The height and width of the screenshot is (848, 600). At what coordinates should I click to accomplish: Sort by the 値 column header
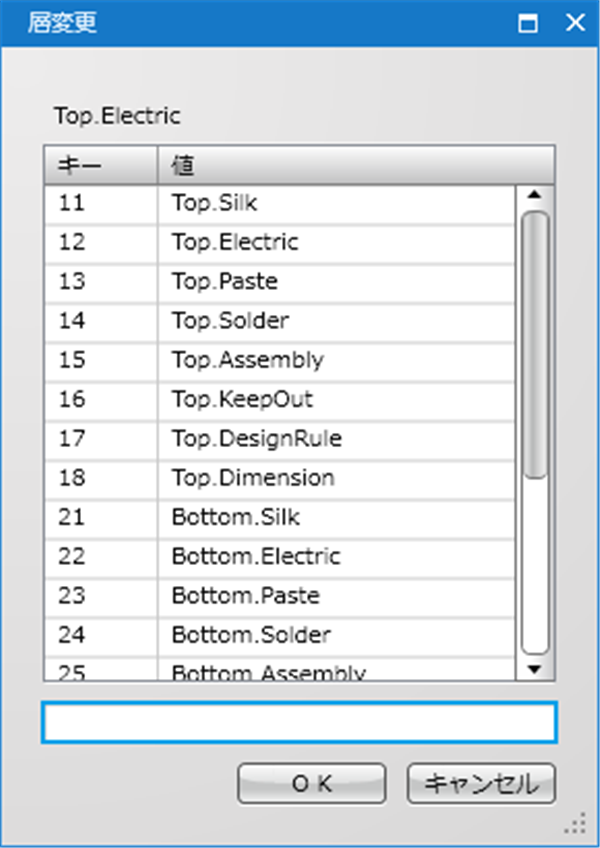pyautogui.click(x=356, y=165)
